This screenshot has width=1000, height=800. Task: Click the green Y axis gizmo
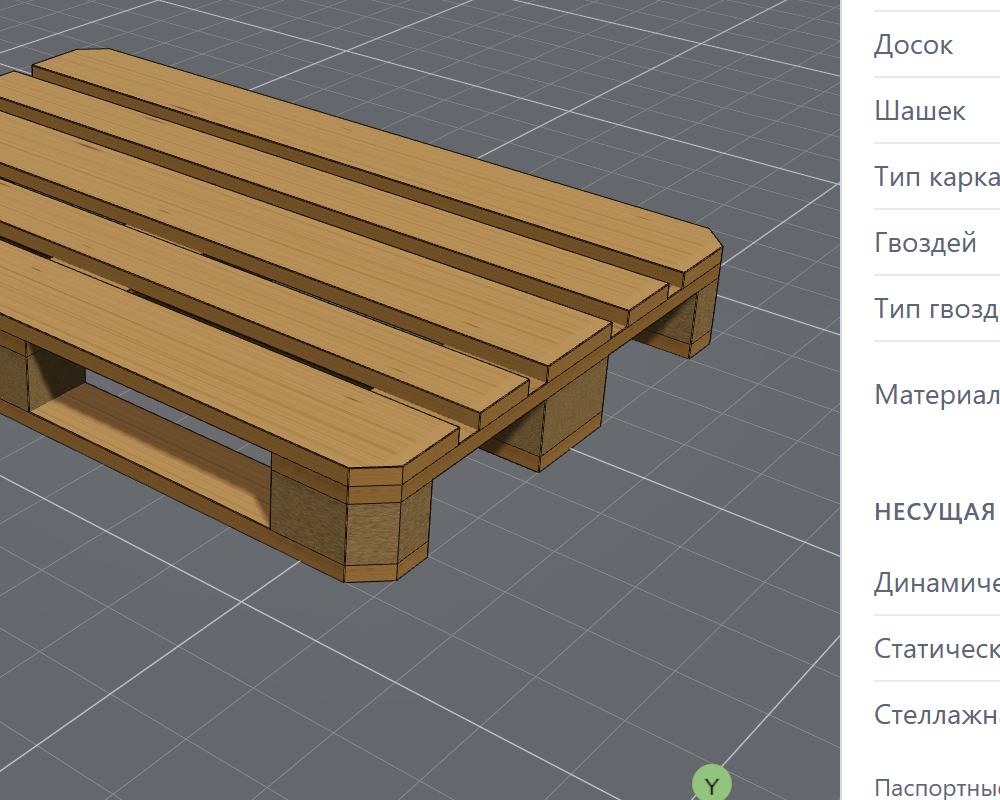point(712,785)
